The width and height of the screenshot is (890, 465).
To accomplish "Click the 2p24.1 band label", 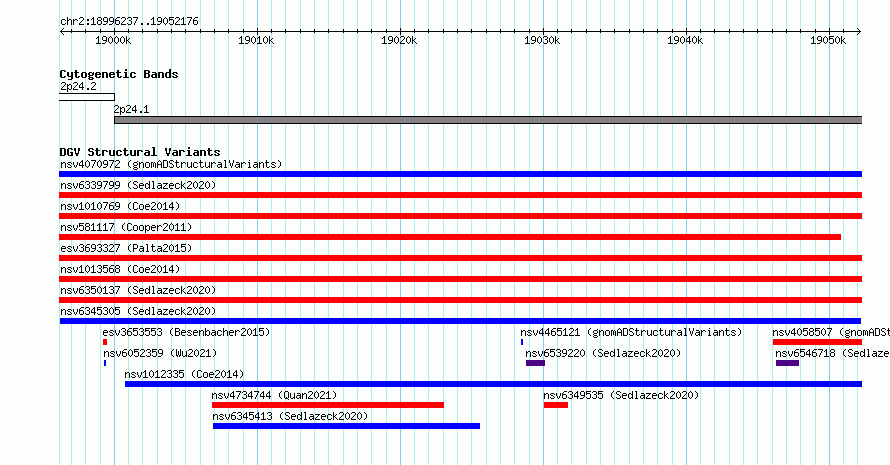I will point(131,110).
